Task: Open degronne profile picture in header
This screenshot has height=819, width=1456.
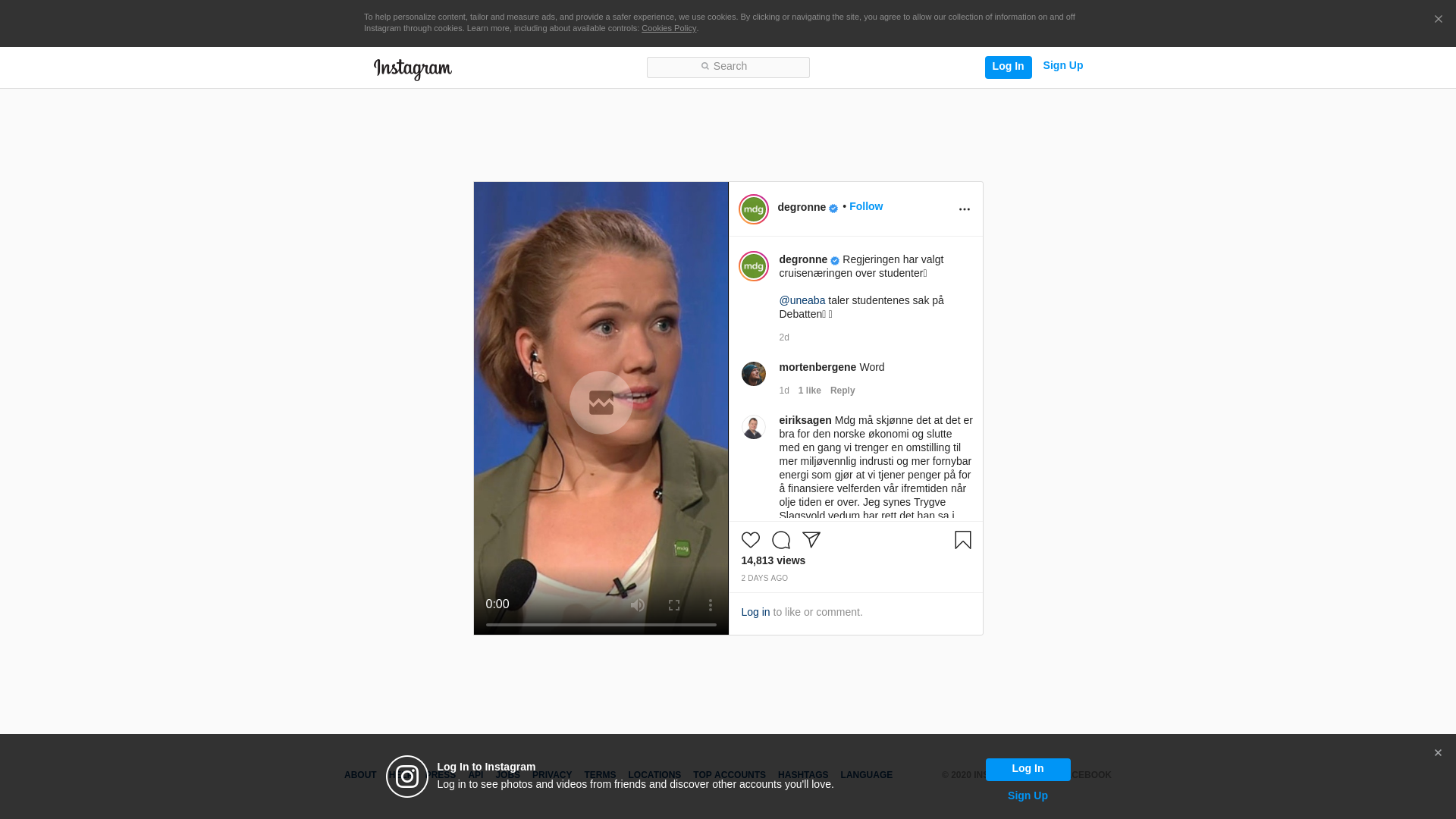Action: (x=754, y=209)
